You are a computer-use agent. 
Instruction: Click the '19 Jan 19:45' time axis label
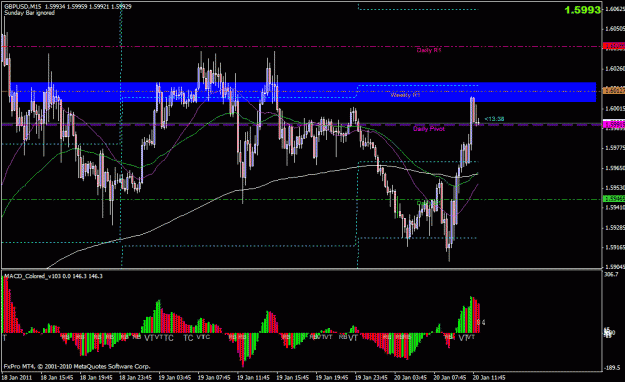pyautogui.click(x=332, y=377)
